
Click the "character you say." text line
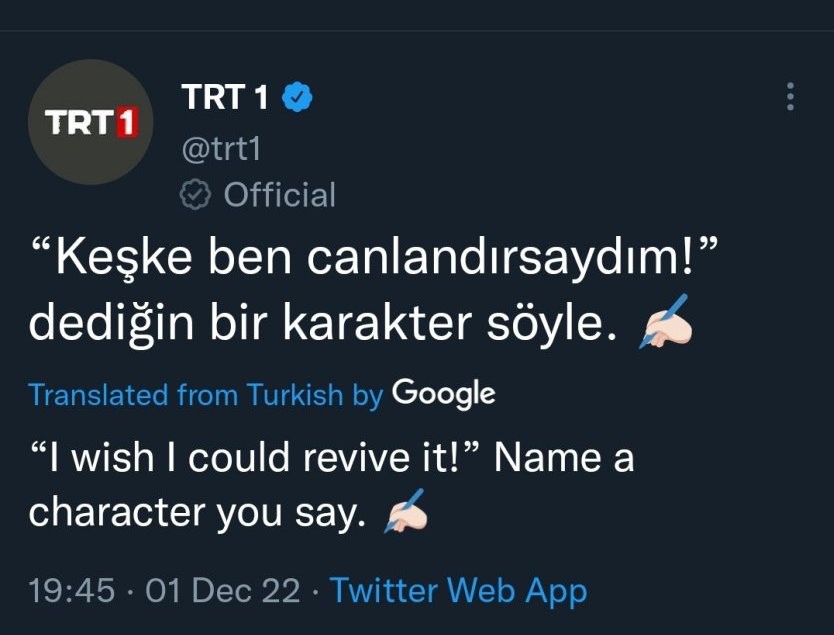(x=196, y=513)
